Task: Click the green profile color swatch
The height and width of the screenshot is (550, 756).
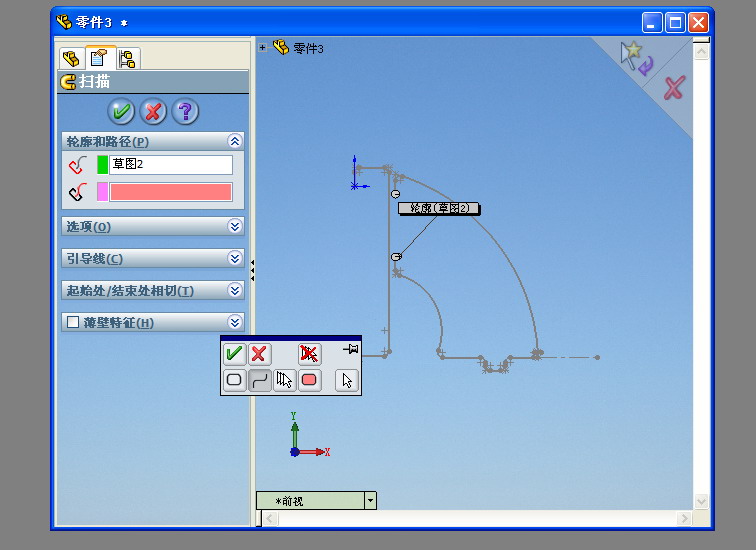Action: tap(102, 164)
